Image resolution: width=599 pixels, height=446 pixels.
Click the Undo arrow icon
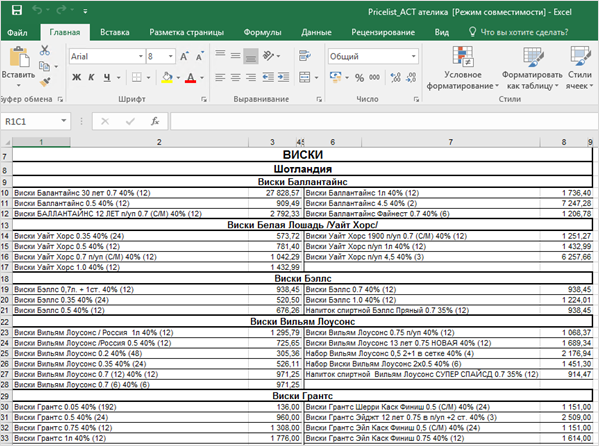(37, 10)
